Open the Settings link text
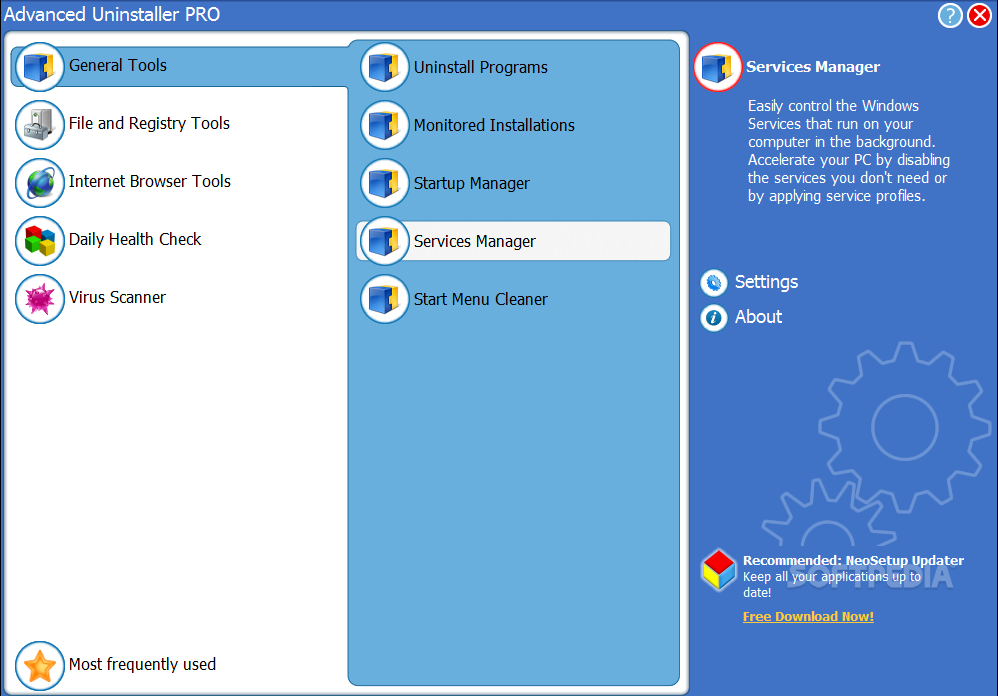This screenshot has width=998, height=696. pyautogui.click(x=766, y=282)
